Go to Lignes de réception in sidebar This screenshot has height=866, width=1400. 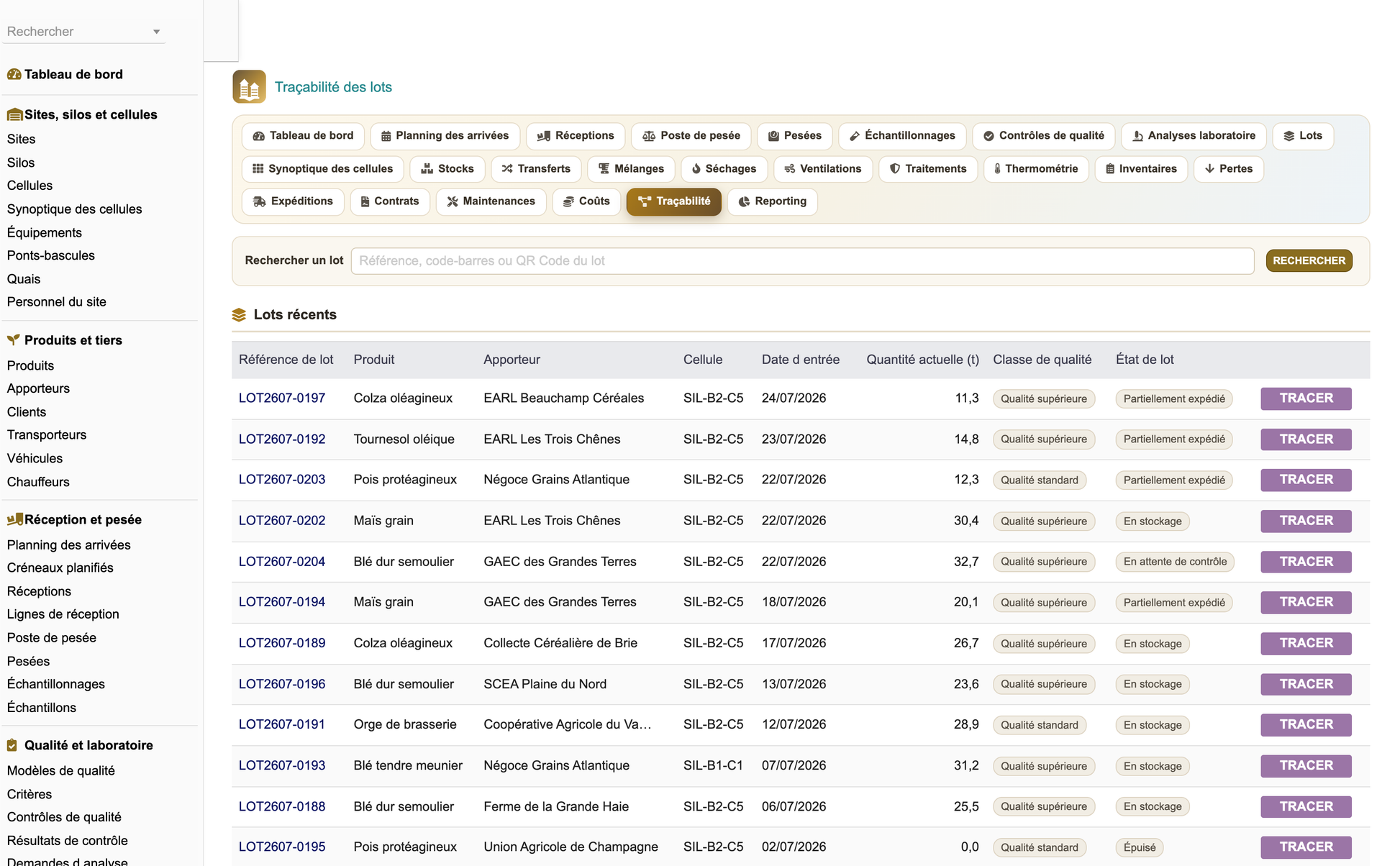63,614
